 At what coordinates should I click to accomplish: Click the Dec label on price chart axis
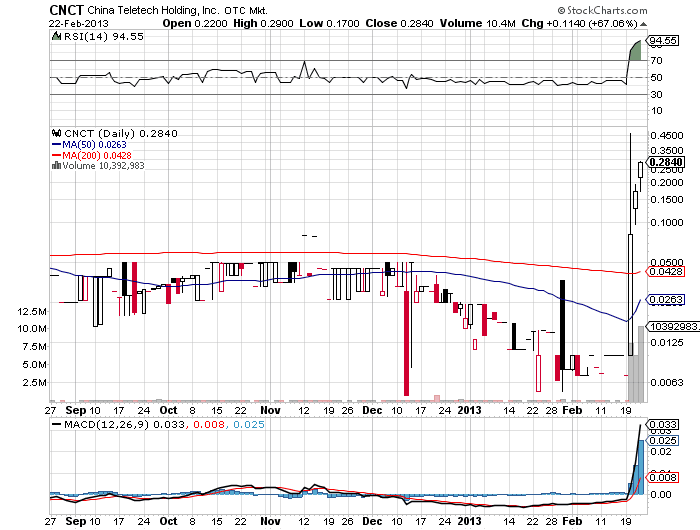coord(372,410)
